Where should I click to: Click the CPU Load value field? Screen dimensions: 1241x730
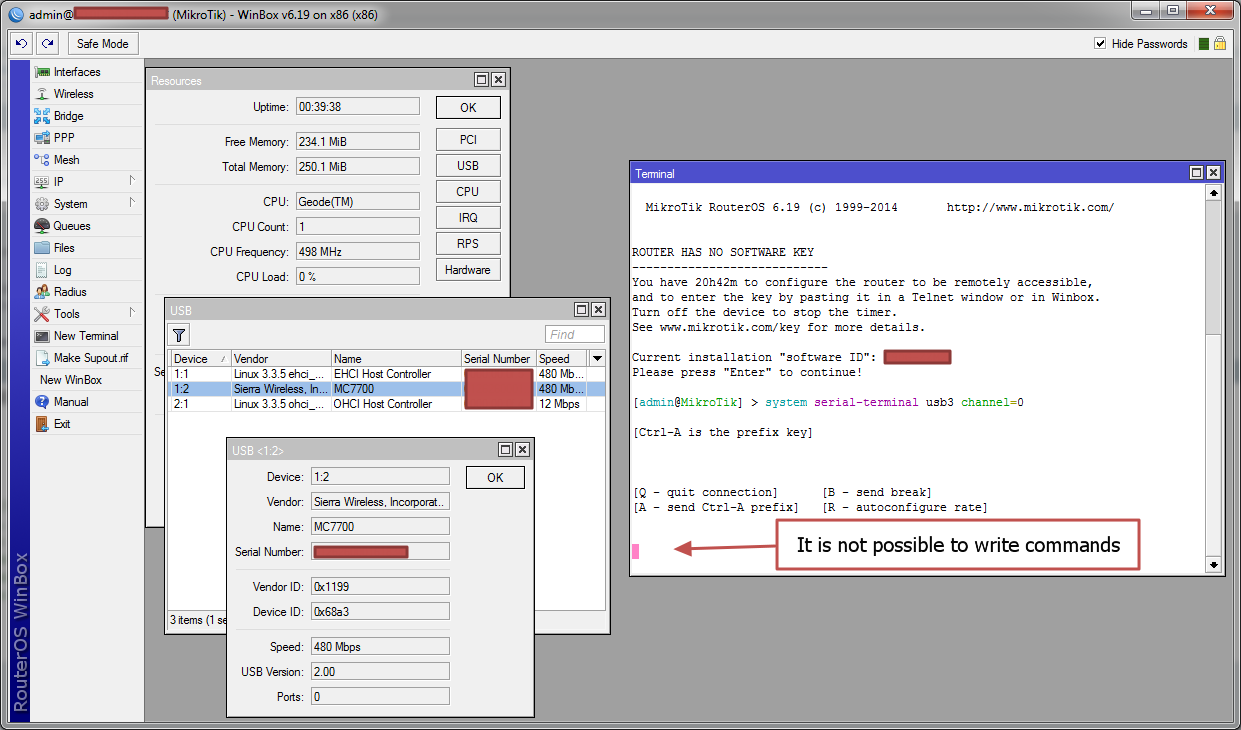[x=357, y=277]
